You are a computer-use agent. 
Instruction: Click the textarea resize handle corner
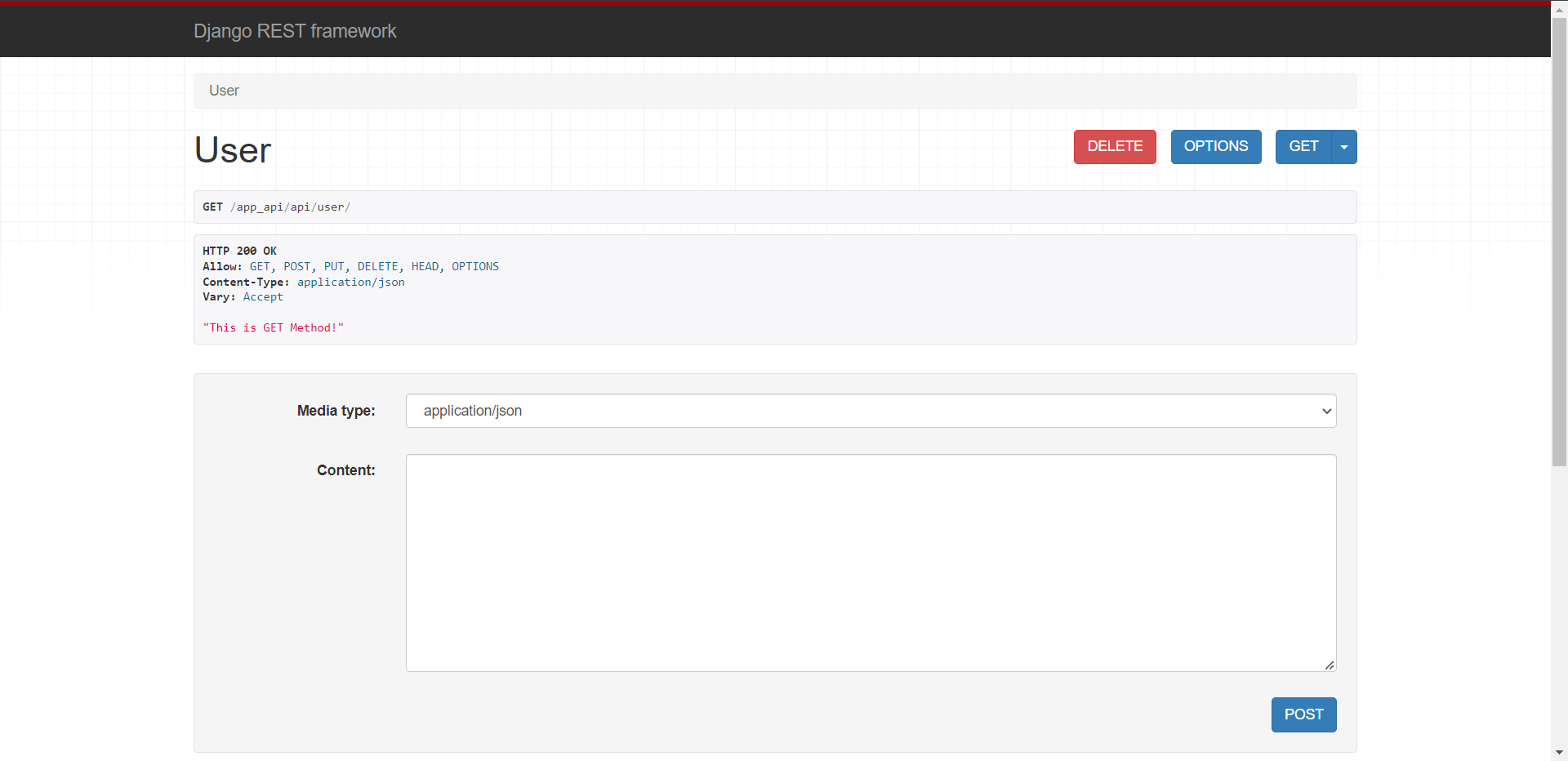1330,665
